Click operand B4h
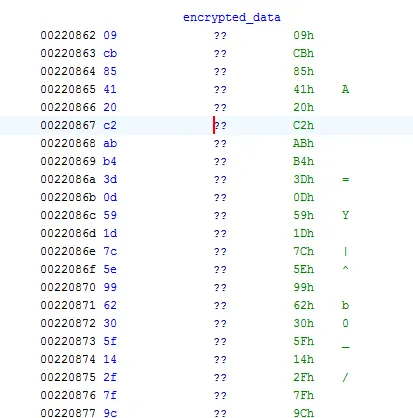413x418 pixels. (303, 161)
